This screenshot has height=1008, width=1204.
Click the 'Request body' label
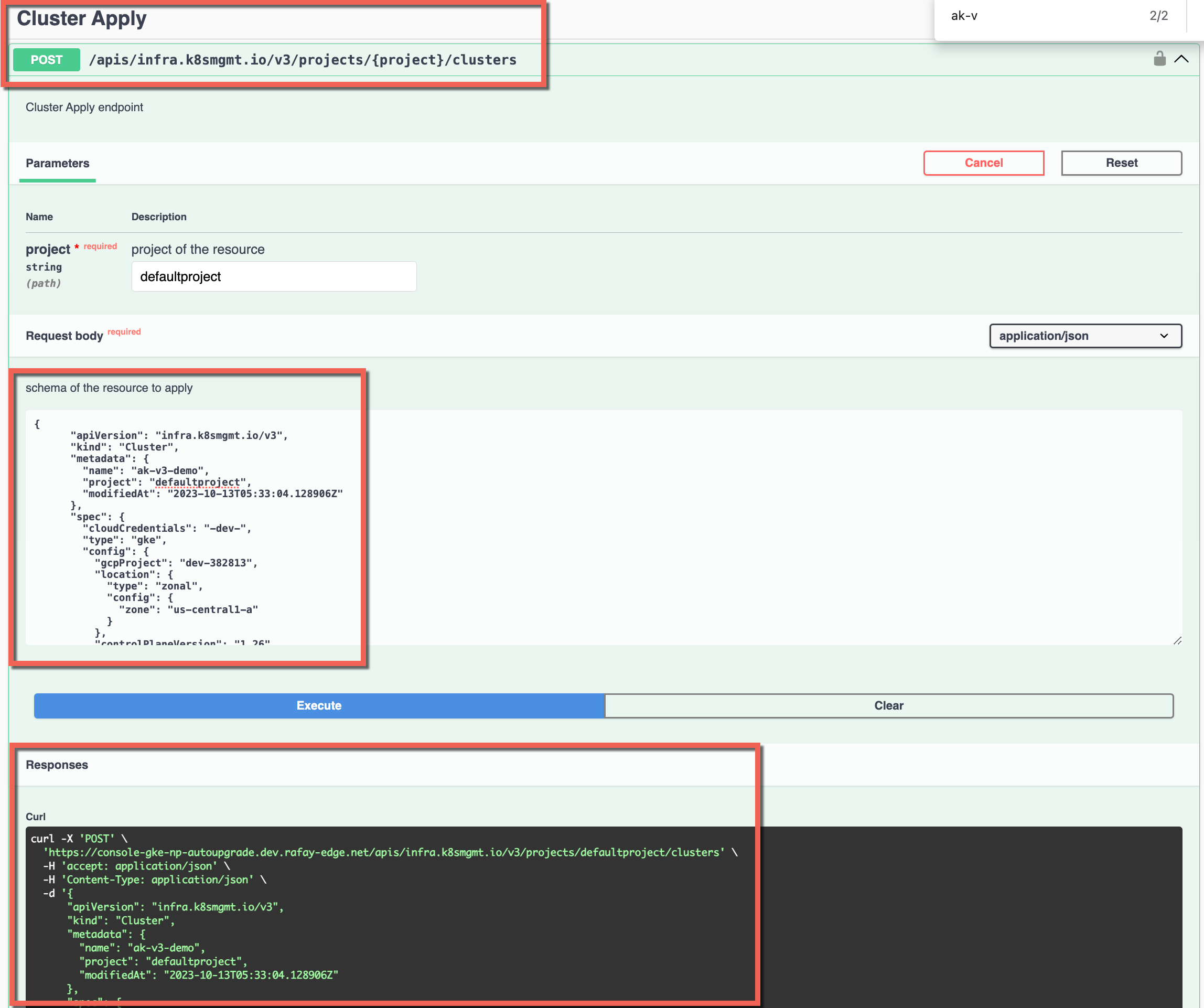pos(64,336)
